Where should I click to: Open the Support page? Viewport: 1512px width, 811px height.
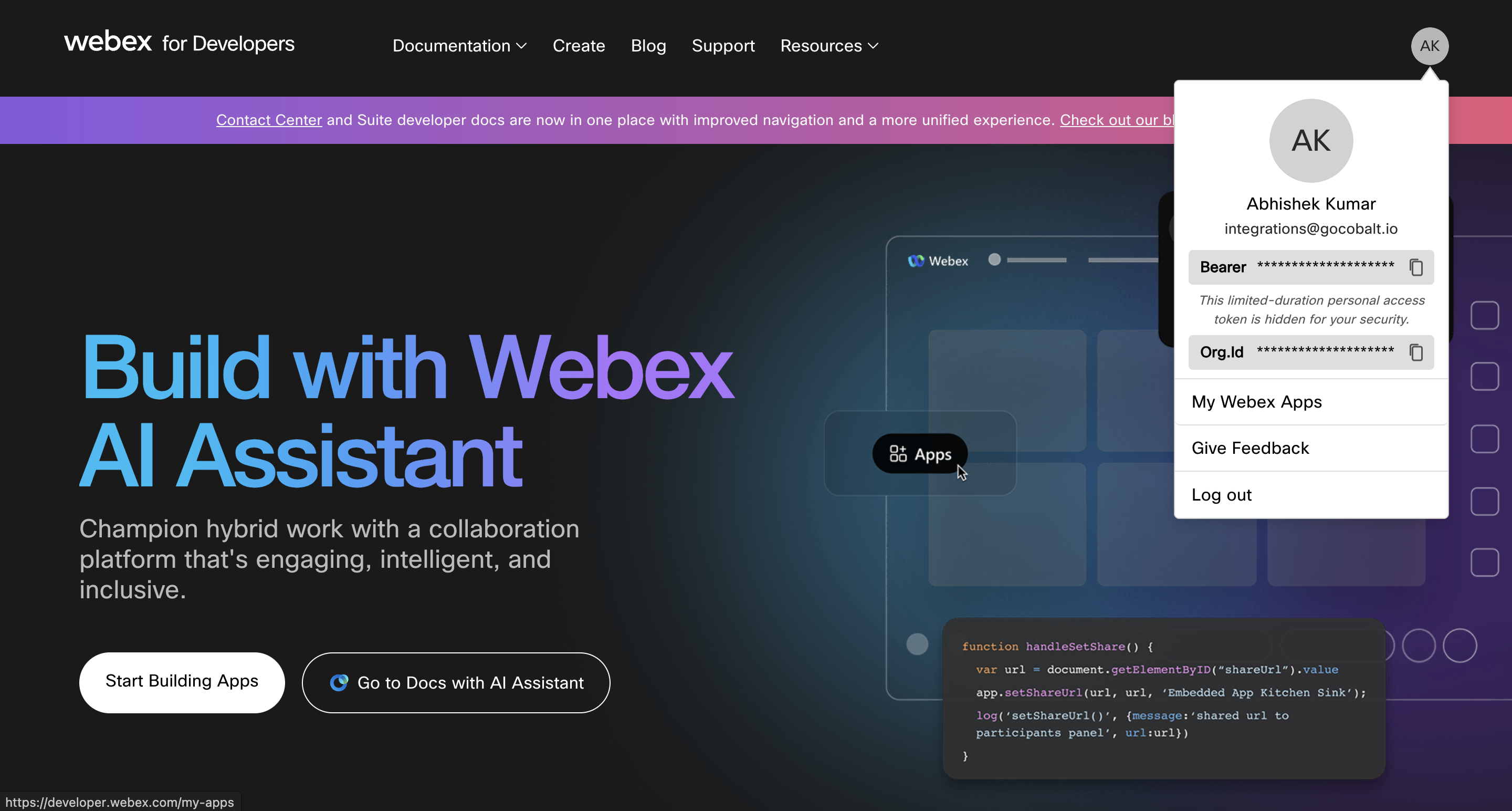(722, 46)
